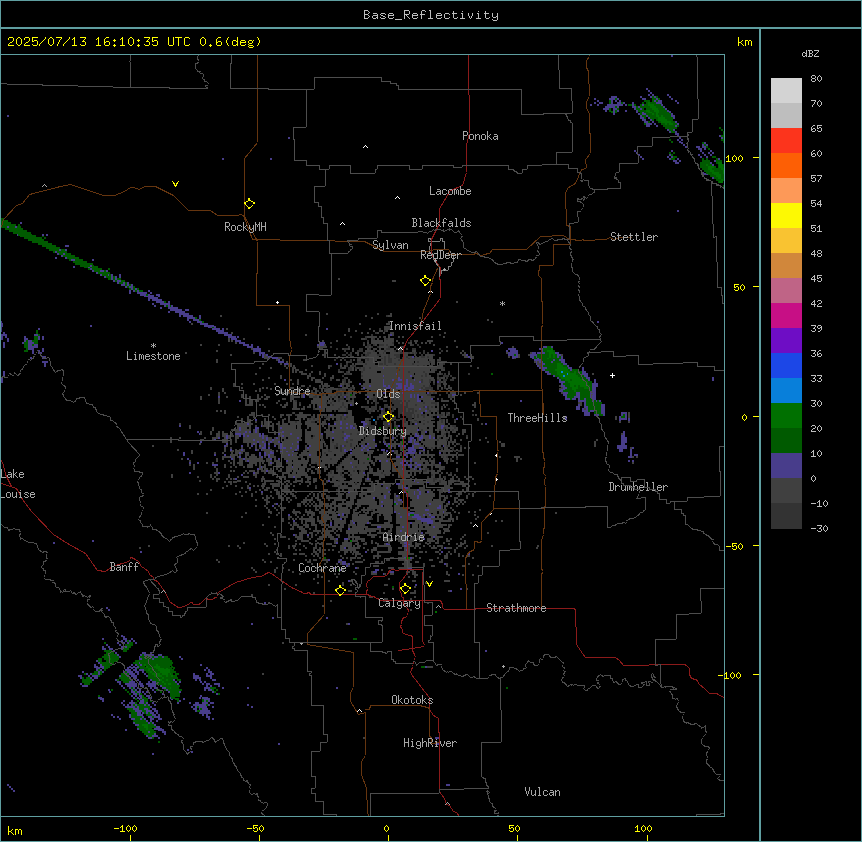Screen dimensions: 862x842
Task: Click the asterisk marker above Limestone label
Action: click(x=153, y=345)
